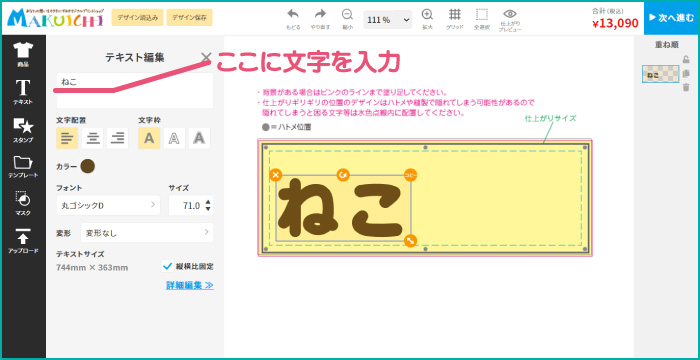This screenshot has width=700, height=360.
Task: Click the デザイン保存 button
Action: (x=189, y=17)
